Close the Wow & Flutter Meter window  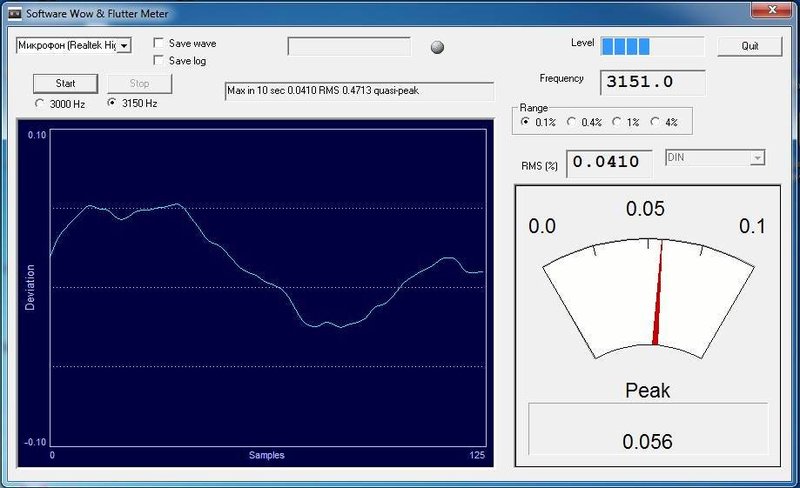coord(771,10)
